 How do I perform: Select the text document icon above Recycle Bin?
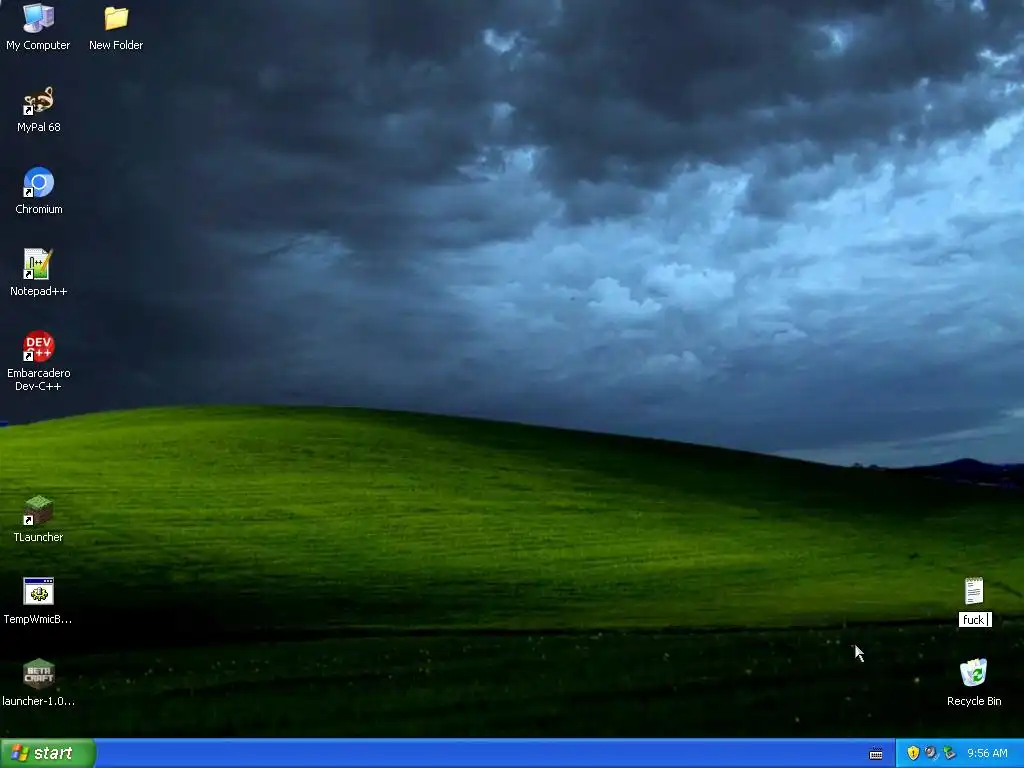click(x=974, y=591)
